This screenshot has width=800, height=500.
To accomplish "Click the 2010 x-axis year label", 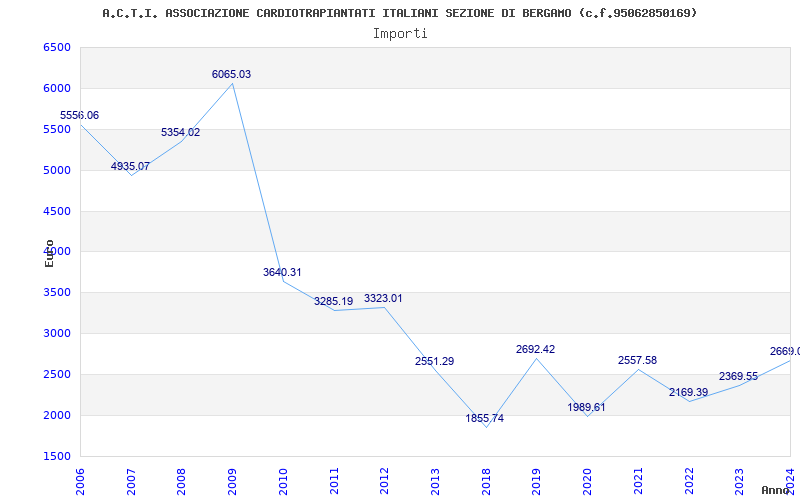I will coord(283,481).
